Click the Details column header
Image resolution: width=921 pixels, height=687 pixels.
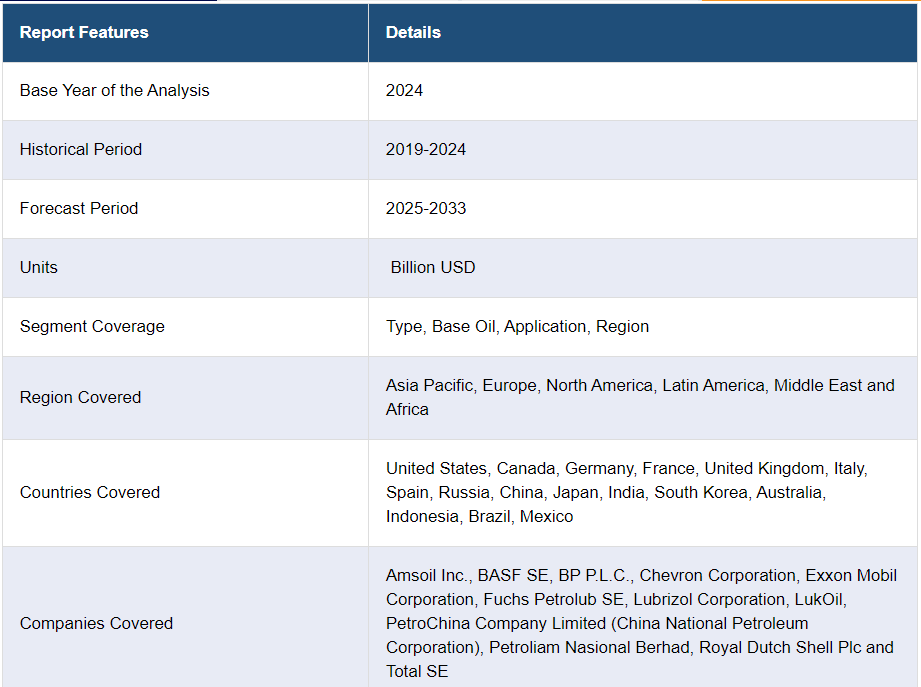(413, 32)
